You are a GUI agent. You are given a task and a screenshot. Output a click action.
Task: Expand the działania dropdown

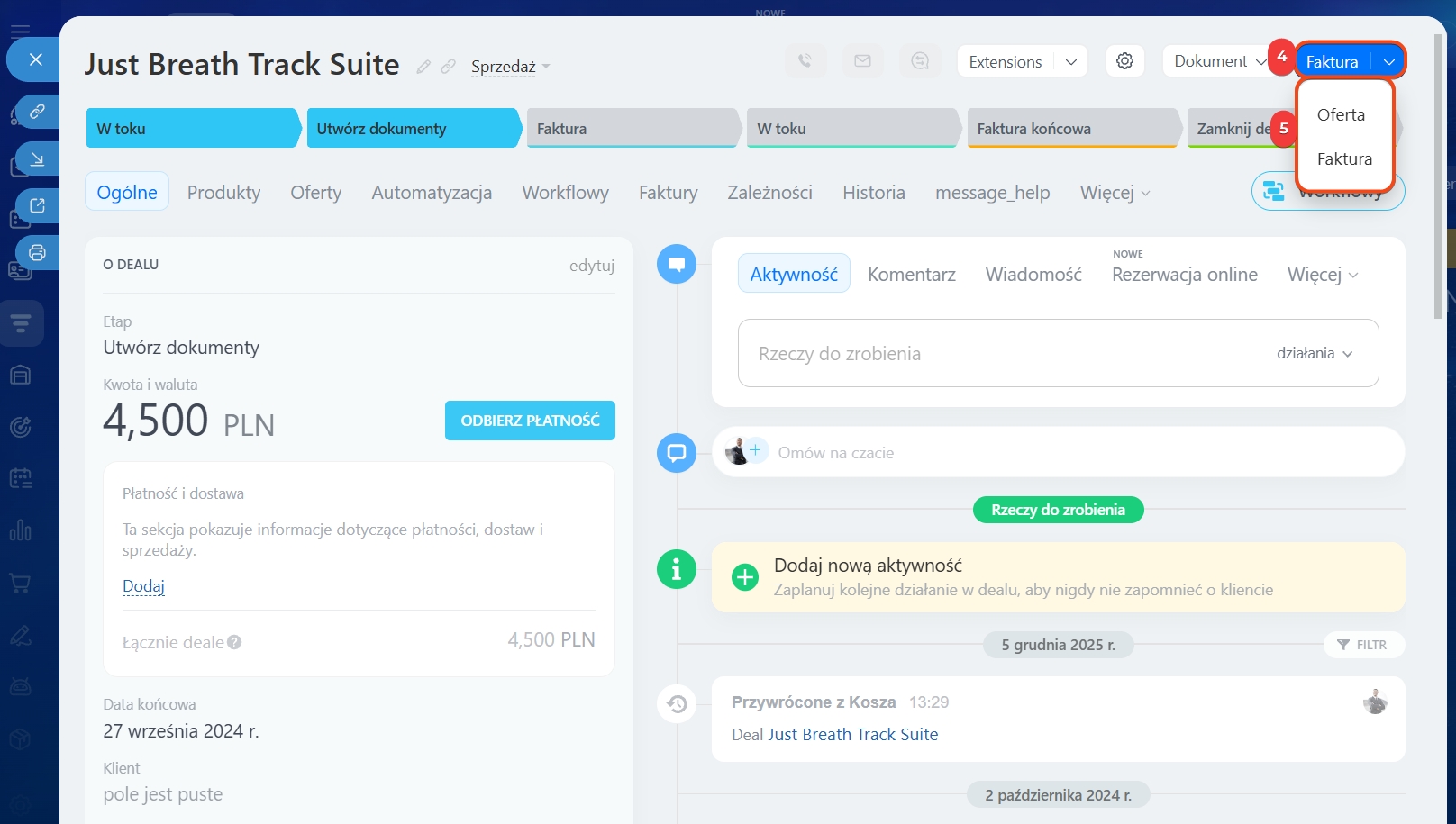coord(1314,353)
